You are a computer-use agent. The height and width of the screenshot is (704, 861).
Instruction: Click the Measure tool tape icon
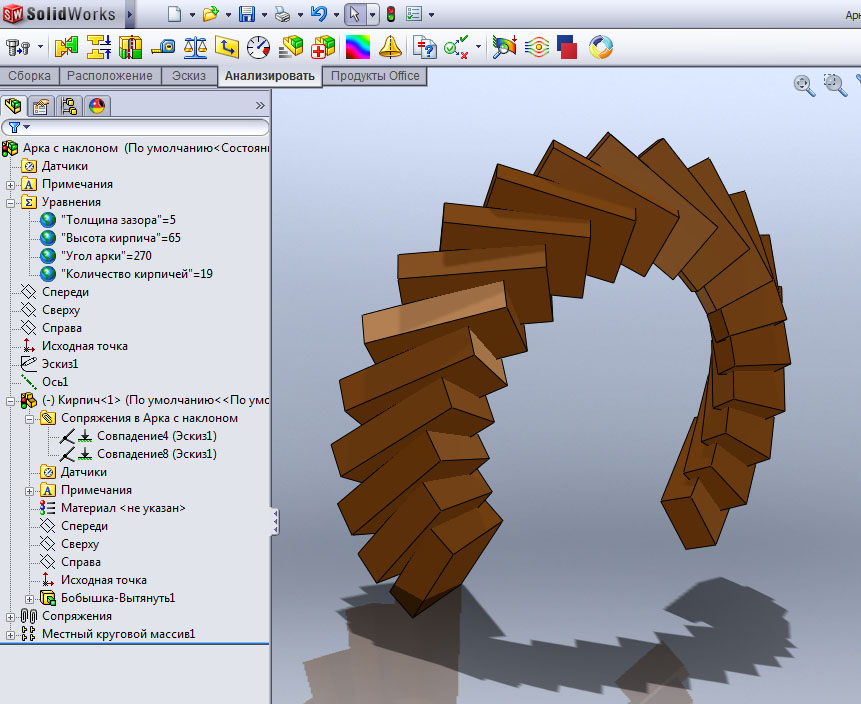[x=163, y=47]
